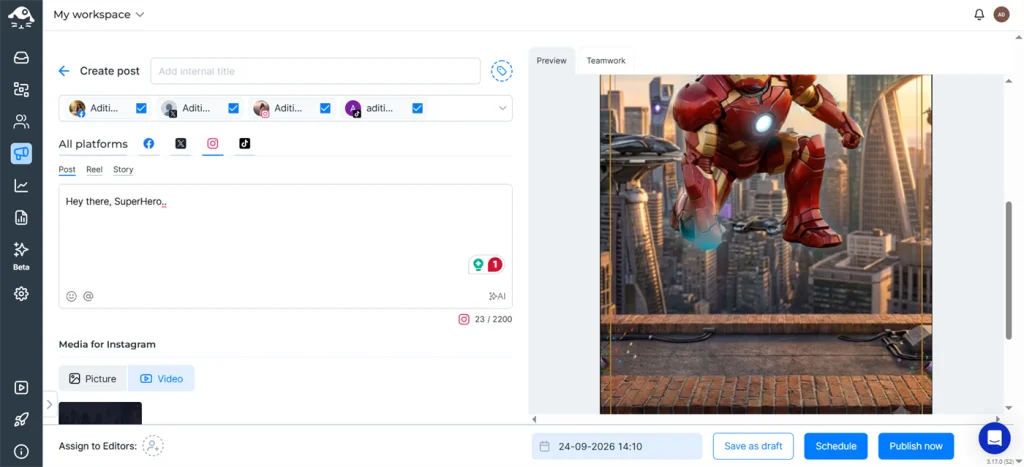Image resolution: width=1024 pixels, height=467 pixels.
Task: Click the preview scroll right arrow
Action: pos(997,419)
